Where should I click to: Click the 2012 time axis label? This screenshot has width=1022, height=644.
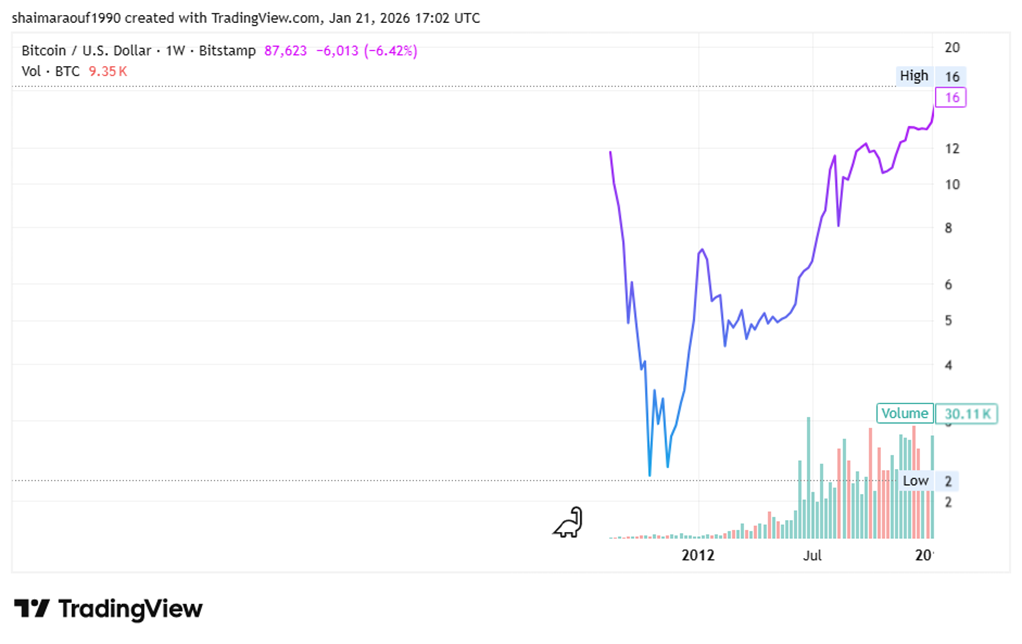tap(697, 554)
